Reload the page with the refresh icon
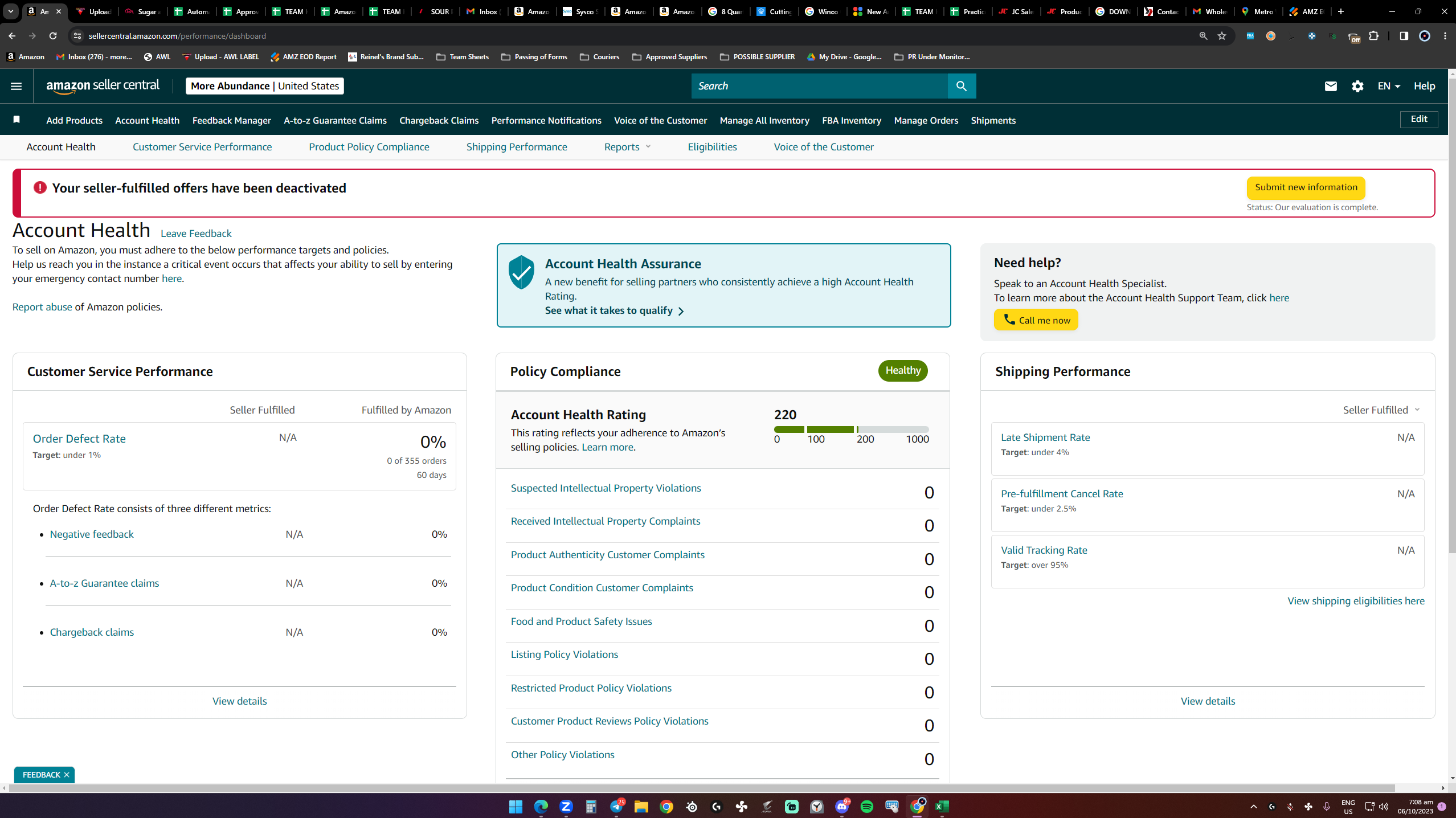1456x818 pixels. pyautogui.click(x=53, y=36)
